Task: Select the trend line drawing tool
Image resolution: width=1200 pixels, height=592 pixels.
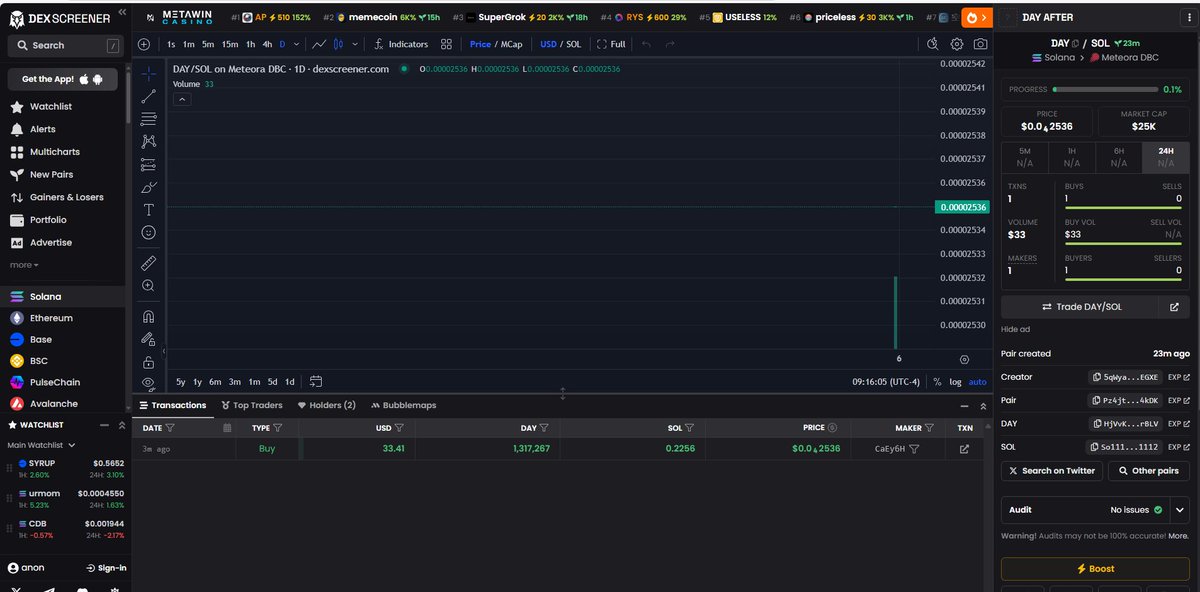Action: (x=148, y=97)
